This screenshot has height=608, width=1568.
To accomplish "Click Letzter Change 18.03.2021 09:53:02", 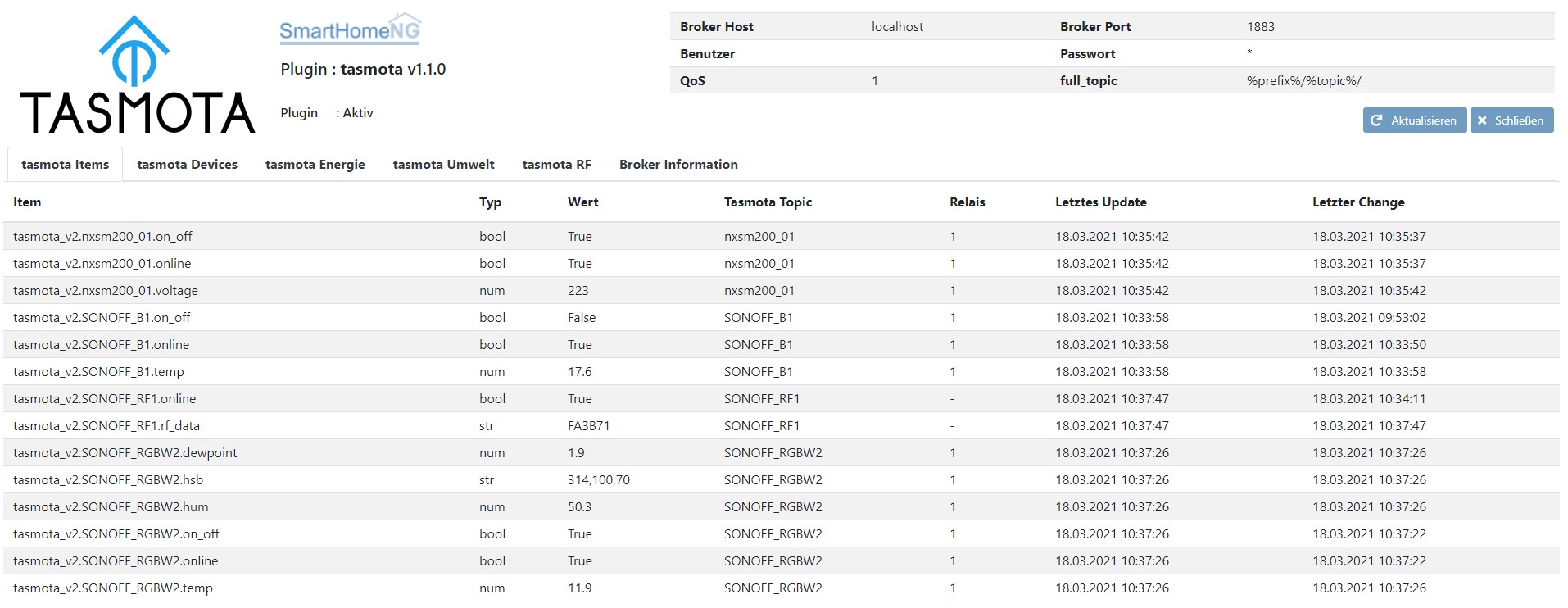I will tap(1369, 318).
